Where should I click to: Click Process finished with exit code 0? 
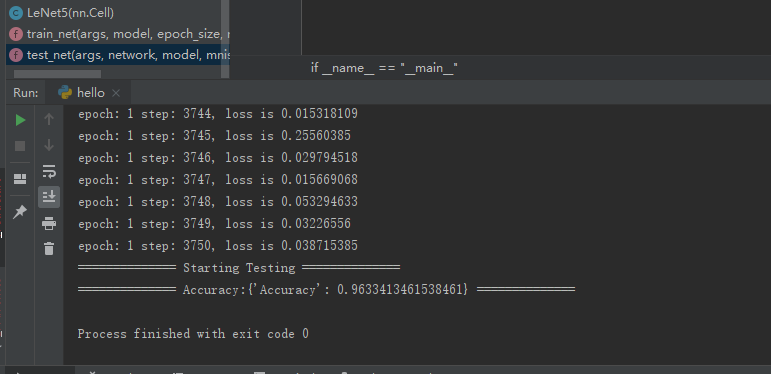click(193, 334)
